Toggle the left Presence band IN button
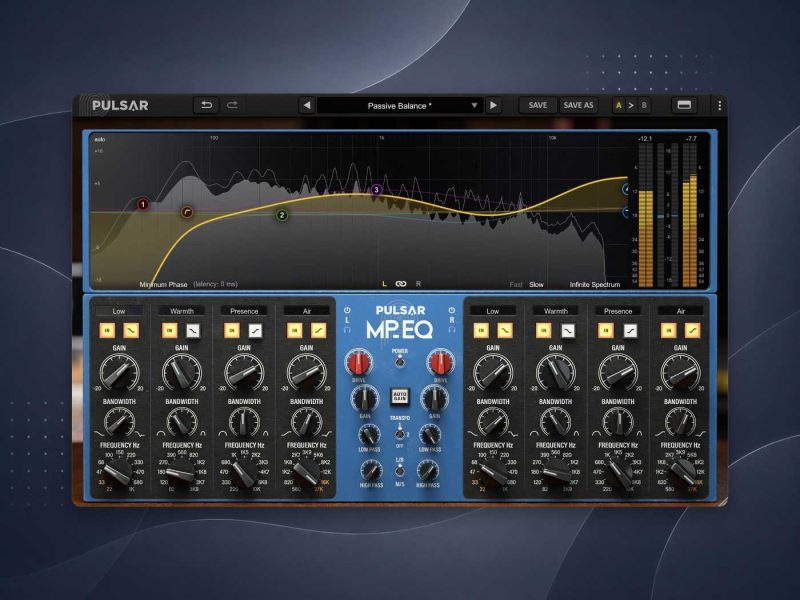Image resolution: width=800 pixels, height=600 pixels. pyautogui.click(x=232, y=330)
